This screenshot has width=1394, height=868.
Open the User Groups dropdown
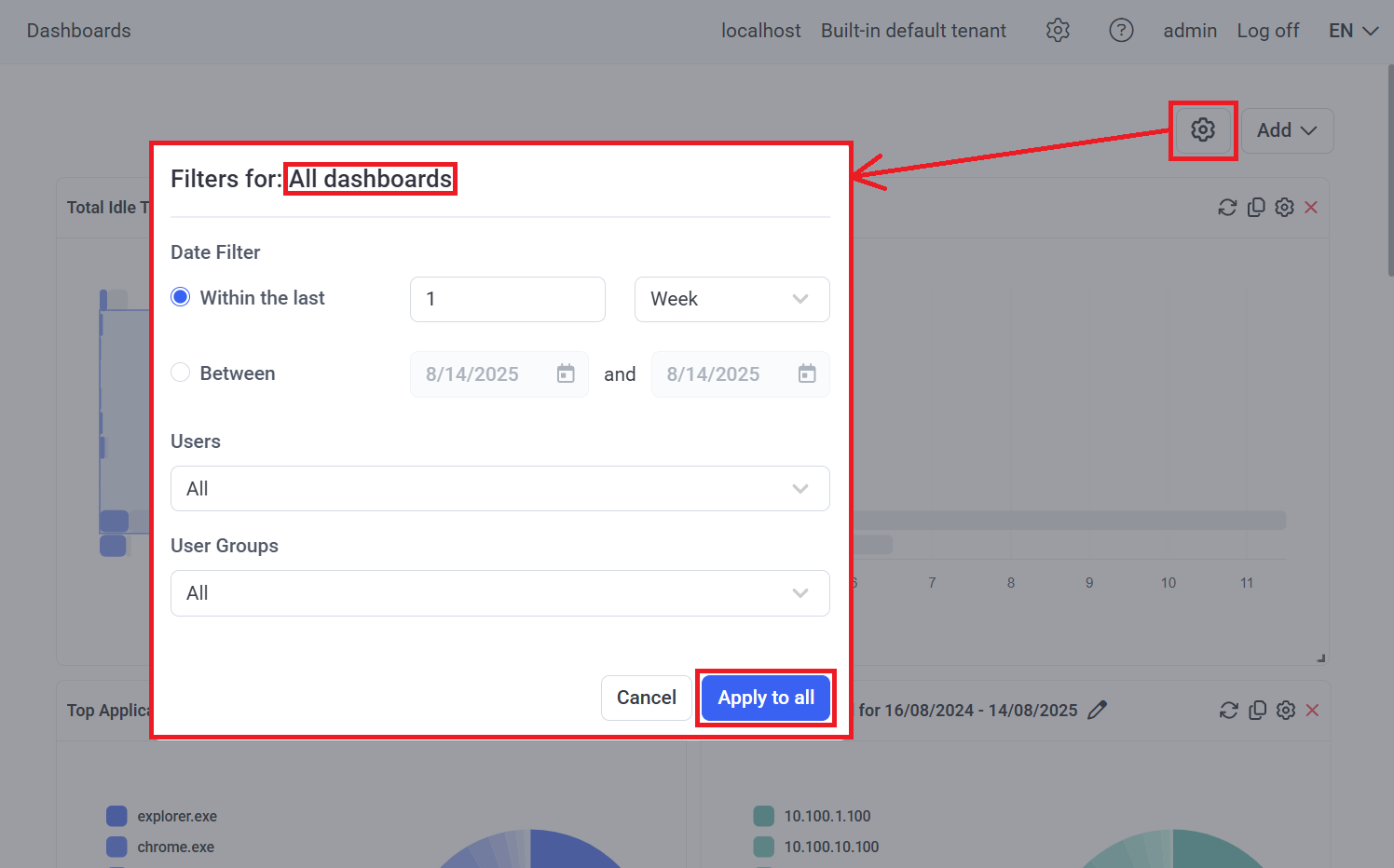click(x=499, y=593)
